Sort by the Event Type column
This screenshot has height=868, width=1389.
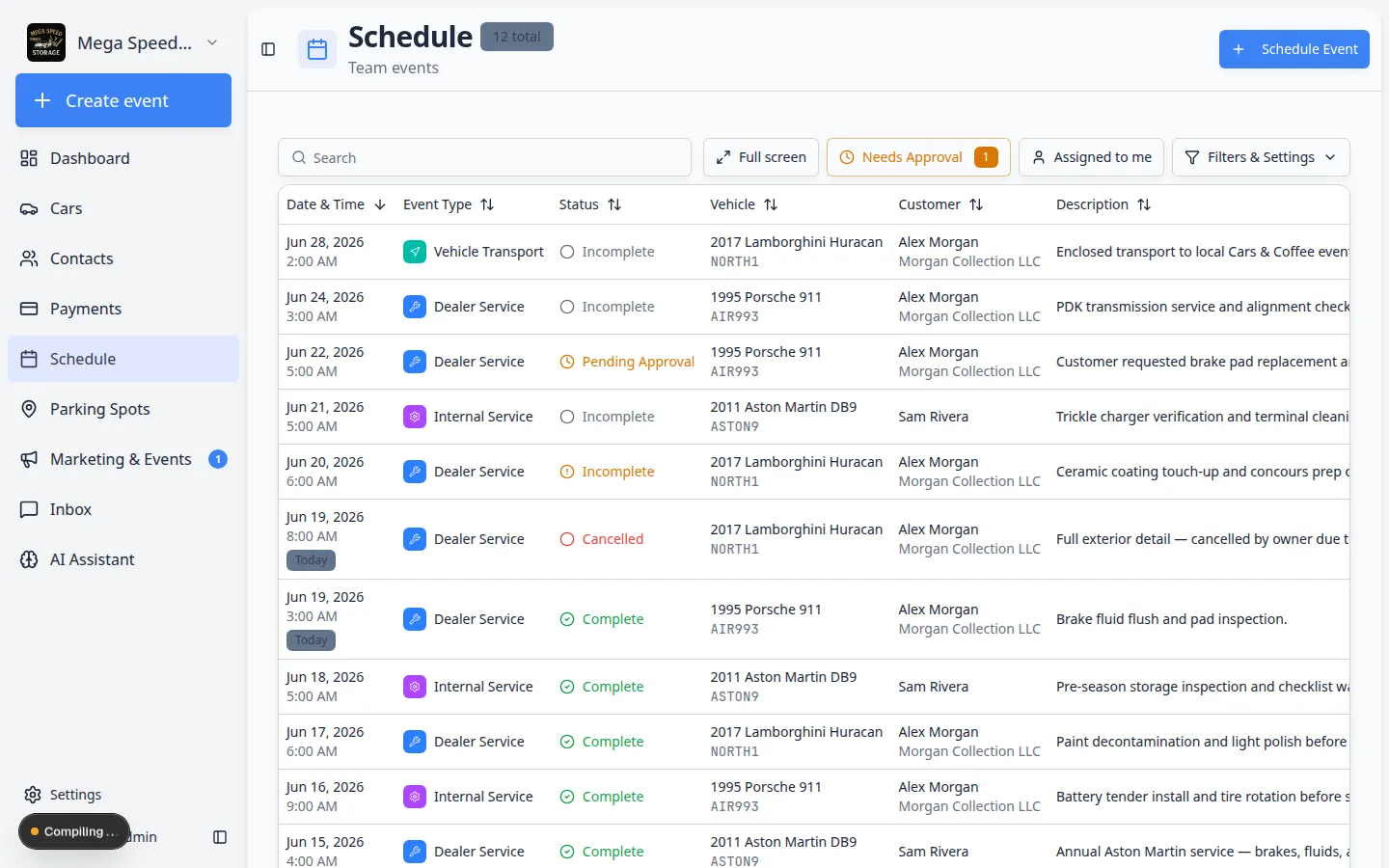click(x=449, y=204)
